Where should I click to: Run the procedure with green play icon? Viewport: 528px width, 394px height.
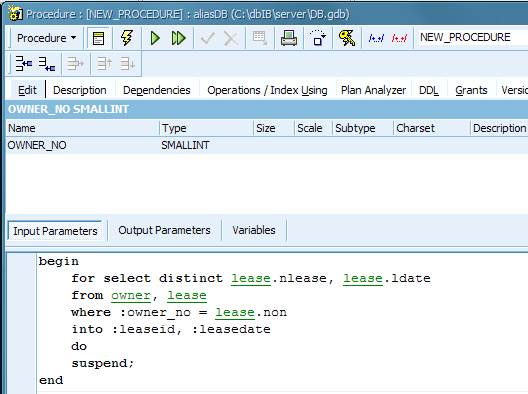click(155, 38)
